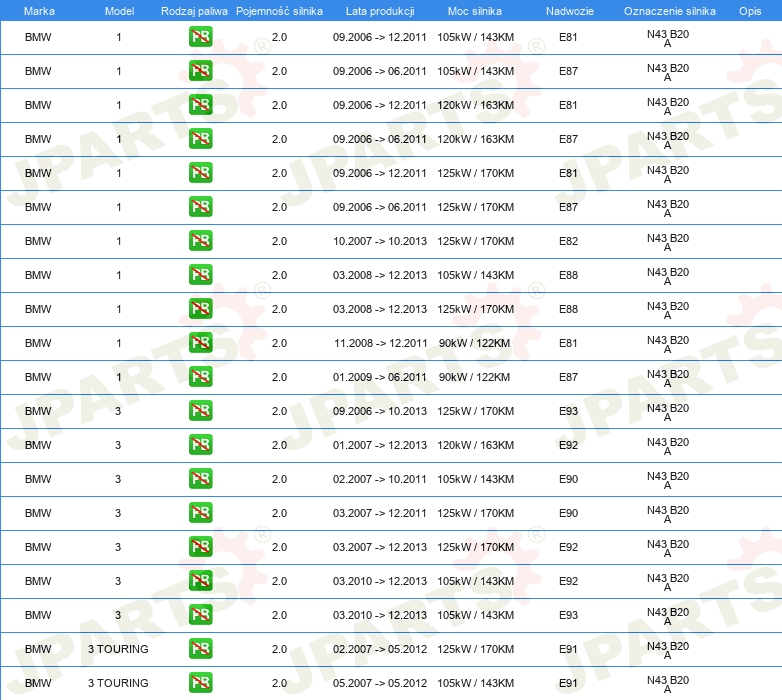Click fuel icon in E82 10.2007 row
This screenshot has width=782, height=700.
(200, 241)
